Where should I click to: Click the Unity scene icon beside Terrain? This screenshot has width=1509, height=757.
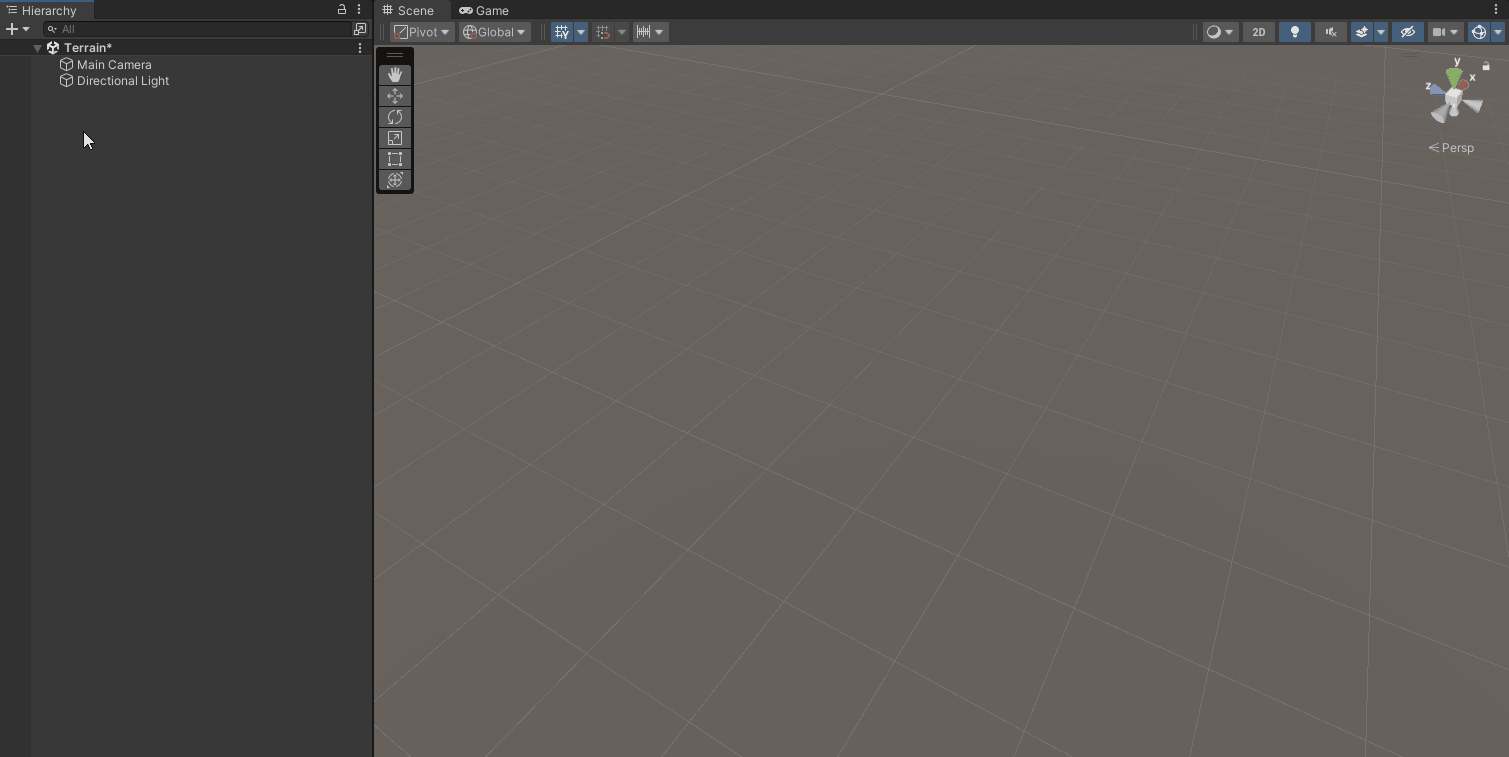(53, 48)
